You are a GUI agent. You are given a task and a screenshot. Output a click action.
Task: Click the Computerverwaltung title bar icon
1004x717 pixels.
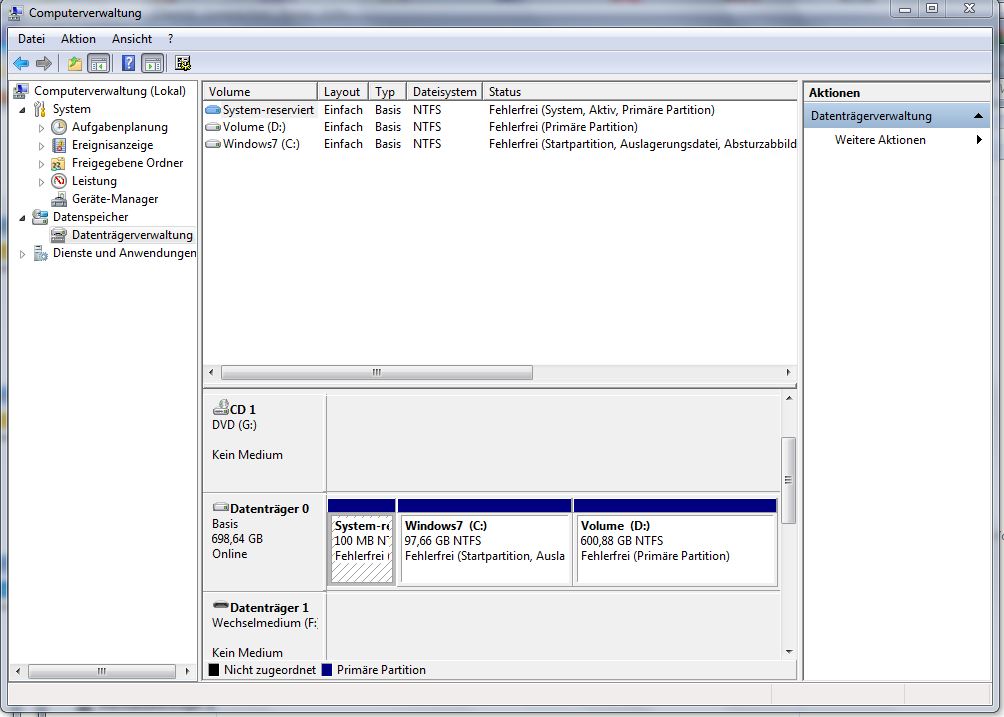[x=16, y=12]
